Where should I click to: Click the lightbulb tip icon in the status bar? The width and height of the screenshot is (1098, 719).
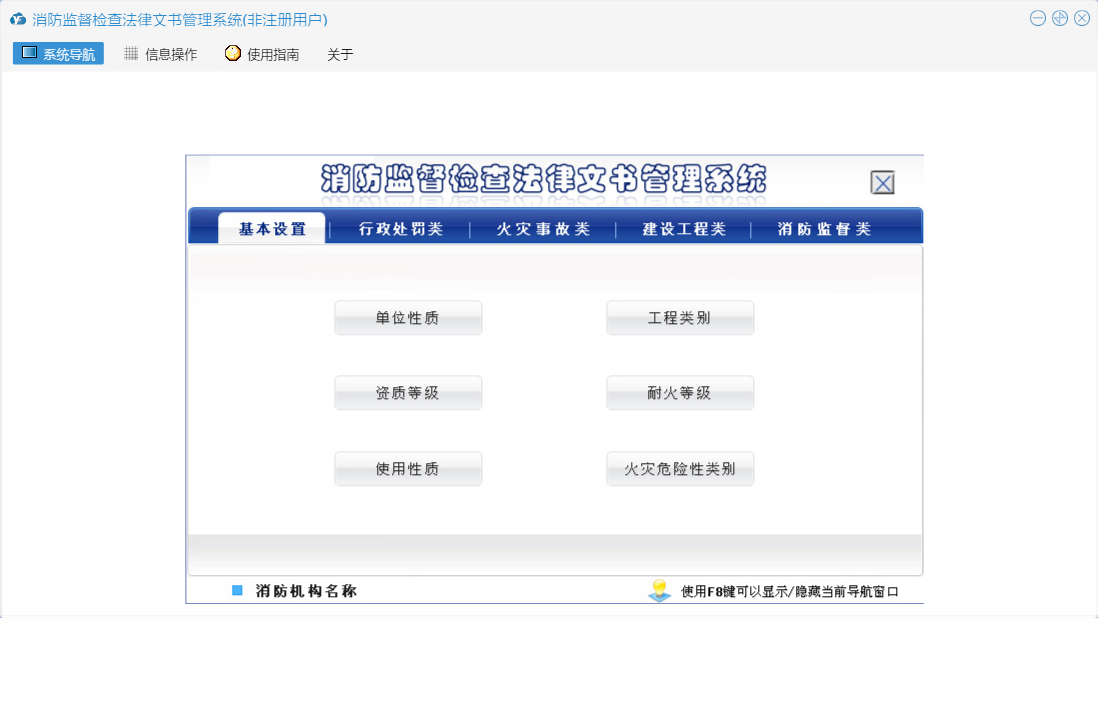pos(660,590)
